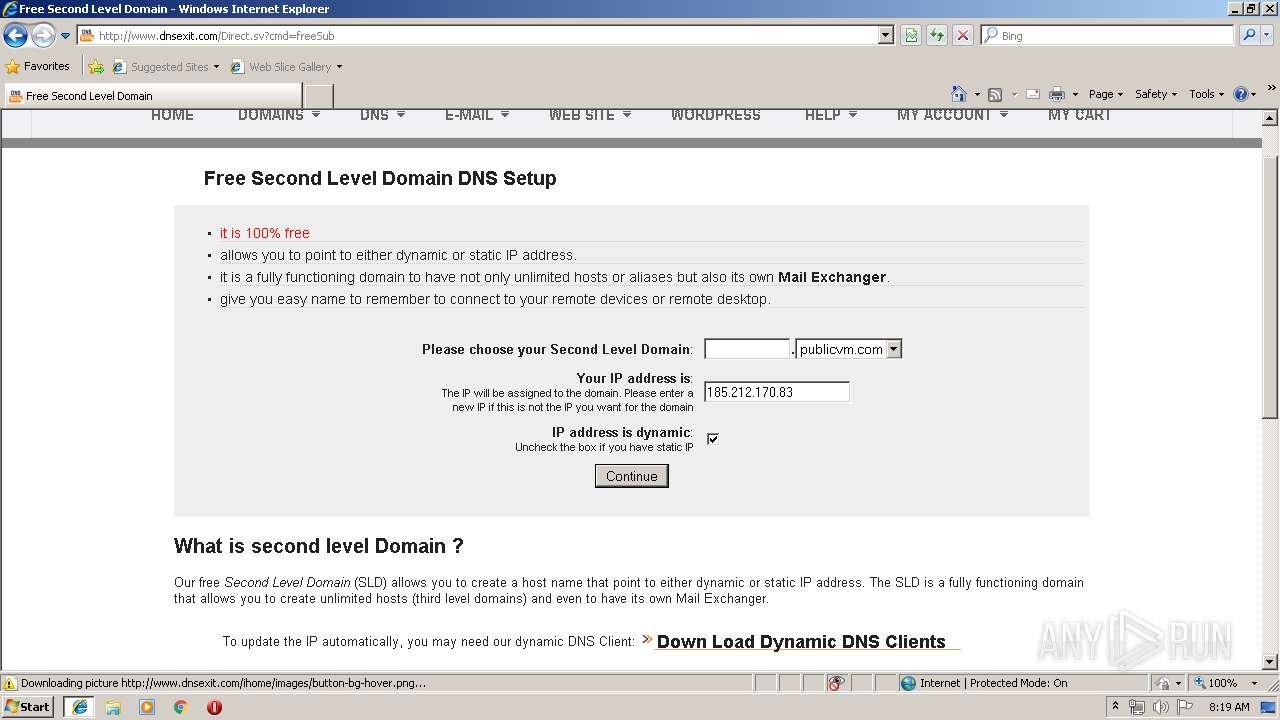
Task: Expand the MY ACCOUNT navigation menu
Action: tap(952, 115)
